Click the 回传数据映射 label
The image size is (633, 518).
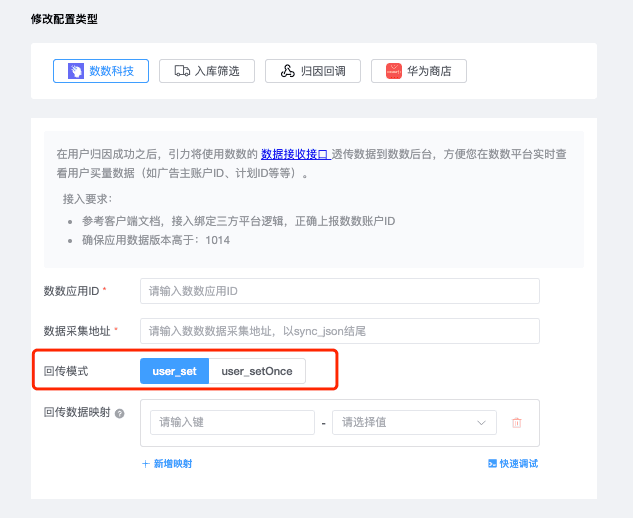[x=77, y=412]
